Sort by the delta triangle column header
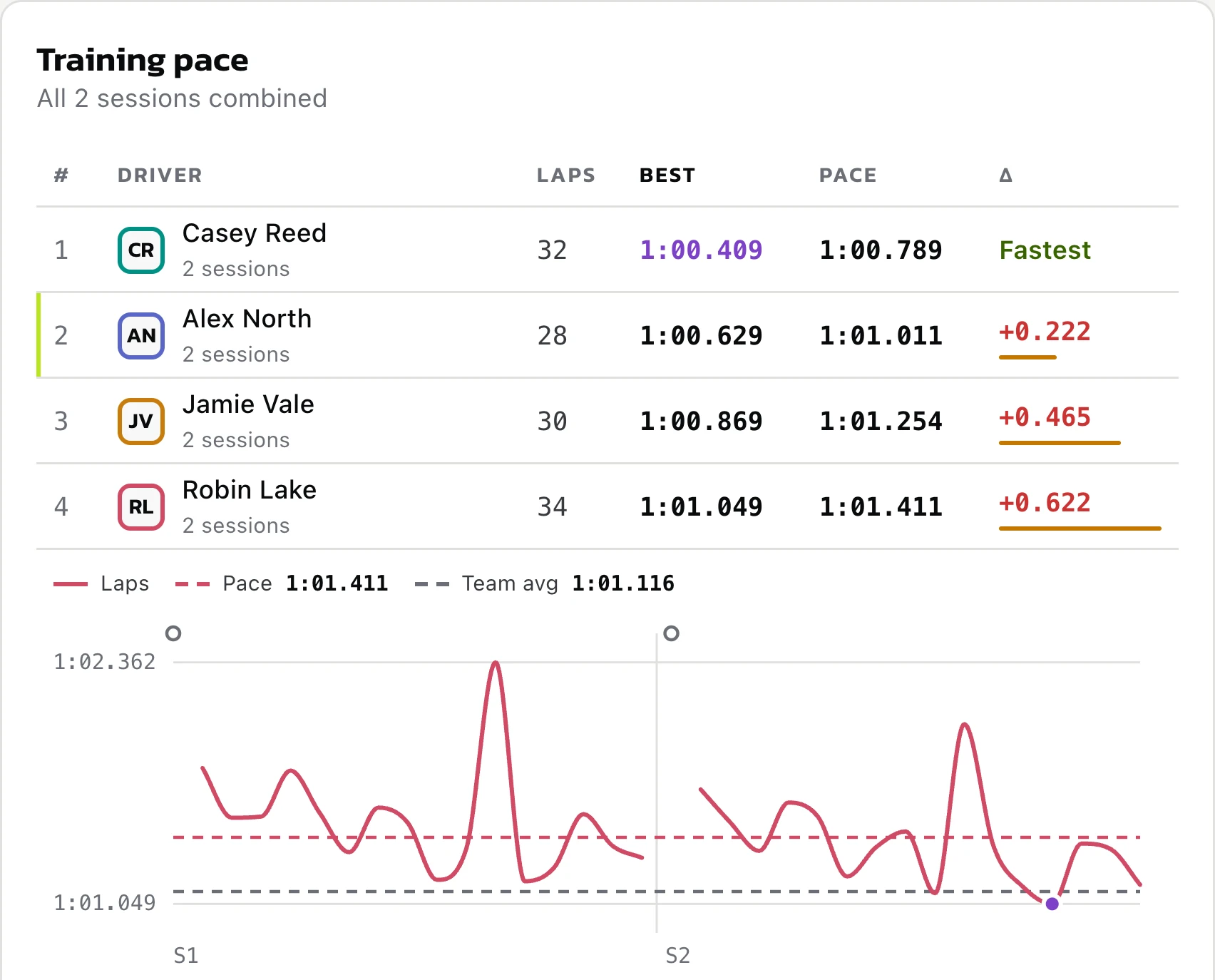This screenshot has width=1215, height=980. pyautogui.click(x=1006, y=175)
